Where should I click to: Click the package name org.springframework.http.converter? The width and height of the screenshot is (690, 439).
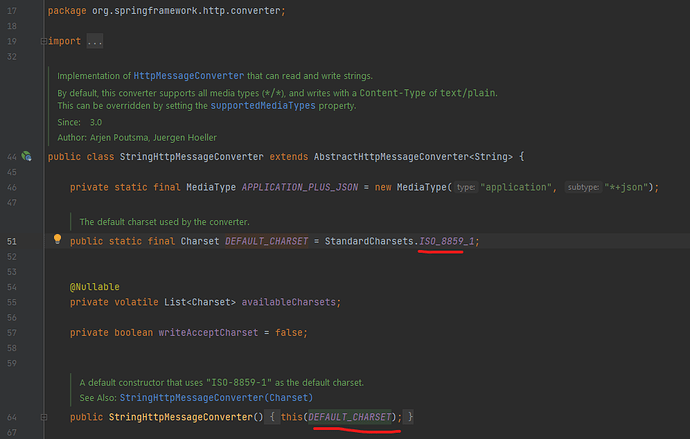click(186, 11)
